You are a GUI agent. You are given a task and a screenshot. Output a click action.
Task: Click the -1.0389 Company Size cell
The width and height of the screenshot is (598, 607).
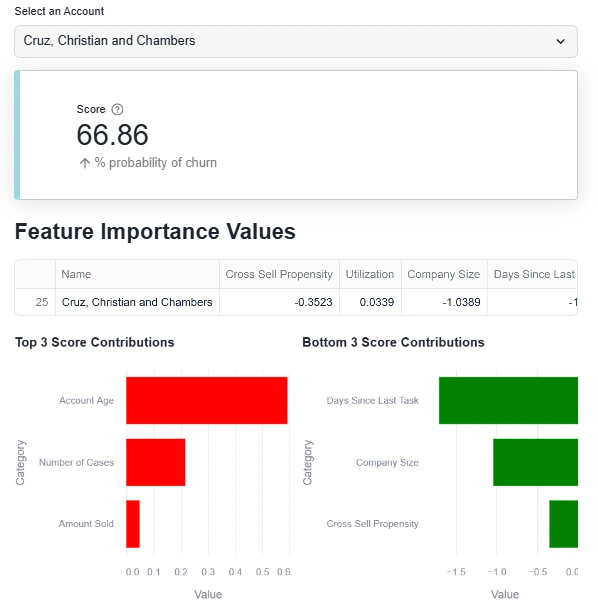tap(444, 302)
